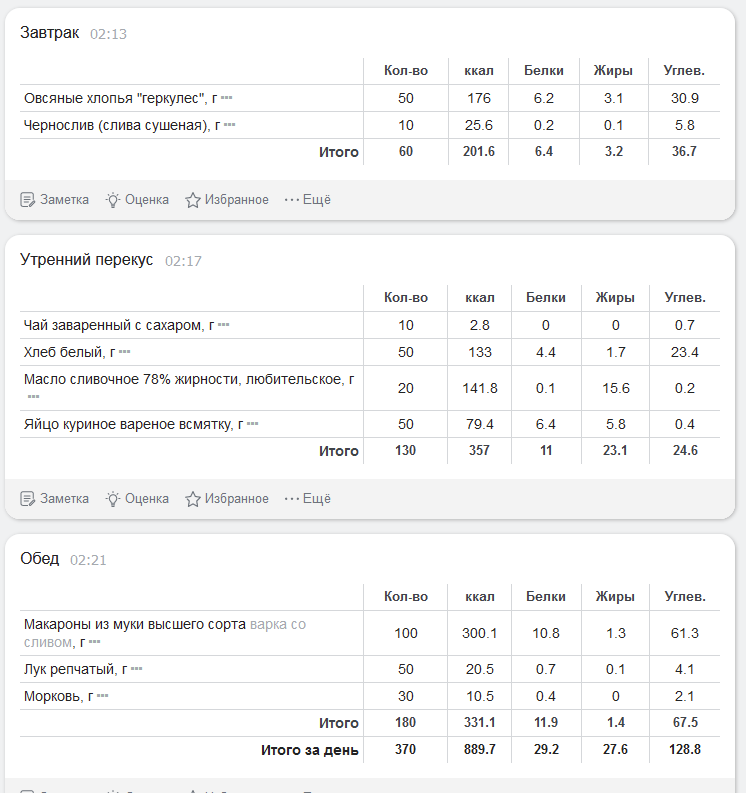Image resolution: width=746 pixels, height=793 pixels.
Task: Click the Заметка note icon under Завтрак
Action: point(28,200)
